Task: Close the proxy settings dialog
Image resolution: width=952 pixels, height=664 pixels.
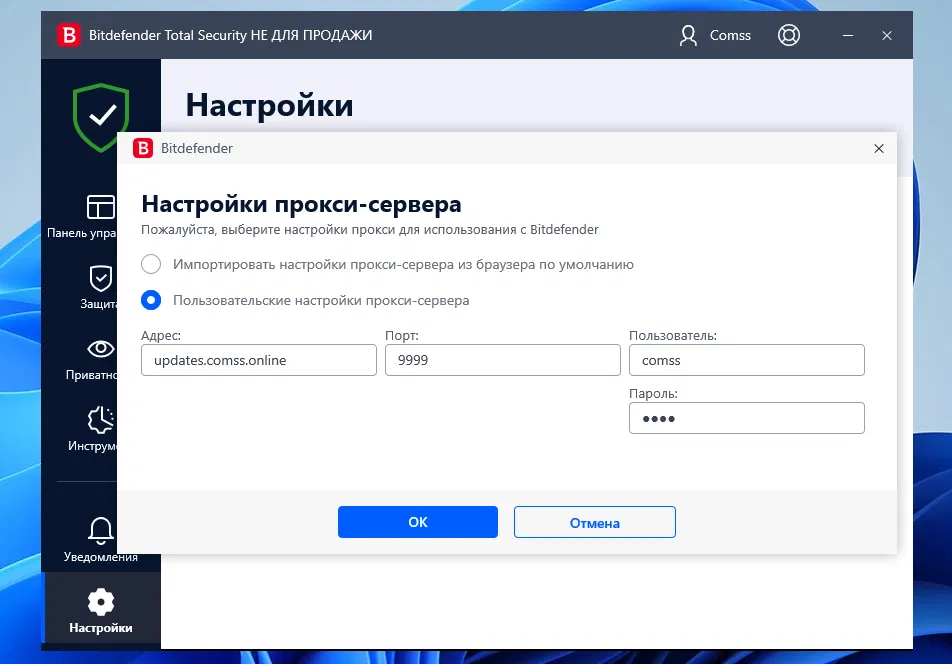Action: (879, 149)
